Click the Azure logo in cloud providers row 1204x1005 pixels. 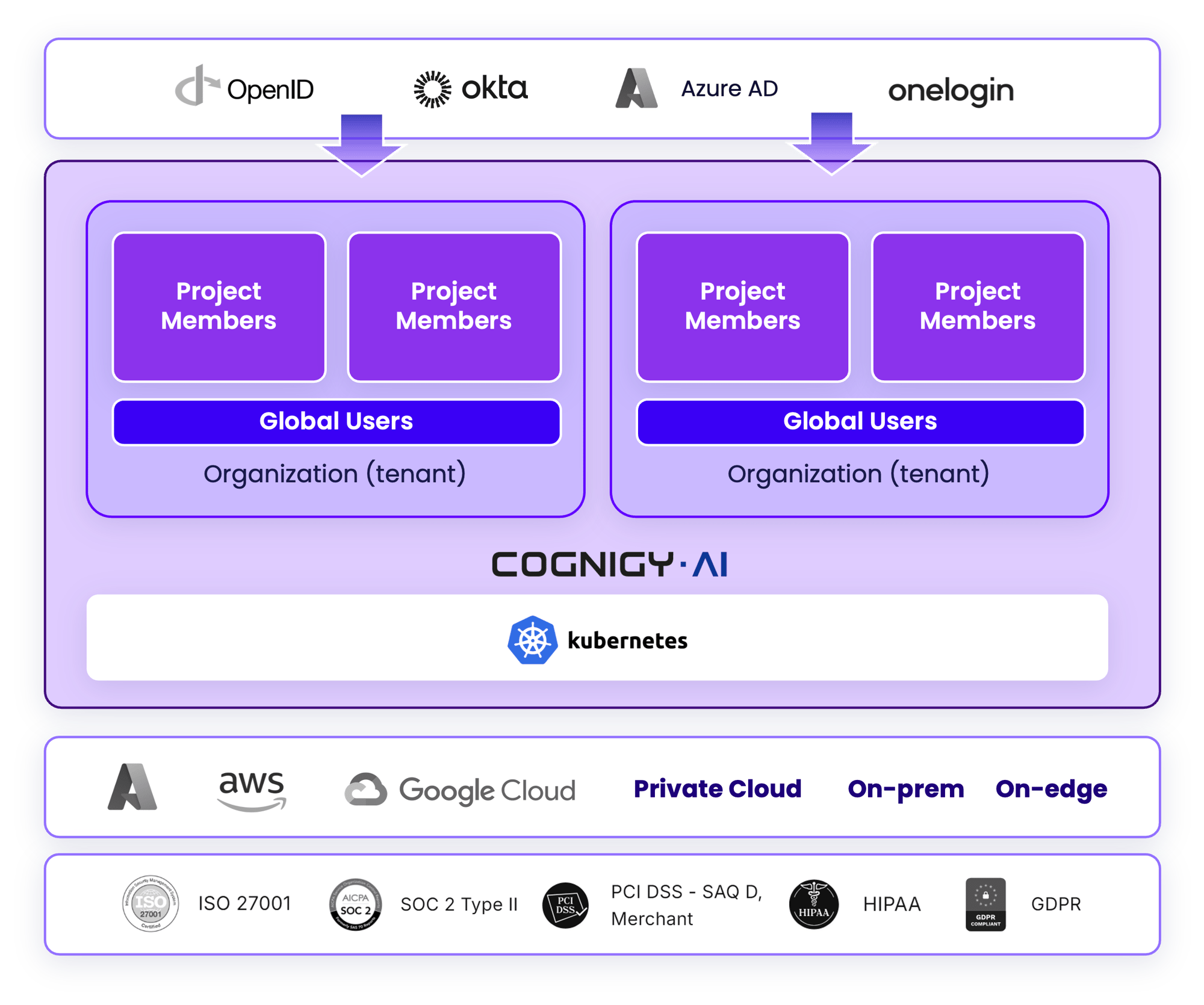click(132, 787)
